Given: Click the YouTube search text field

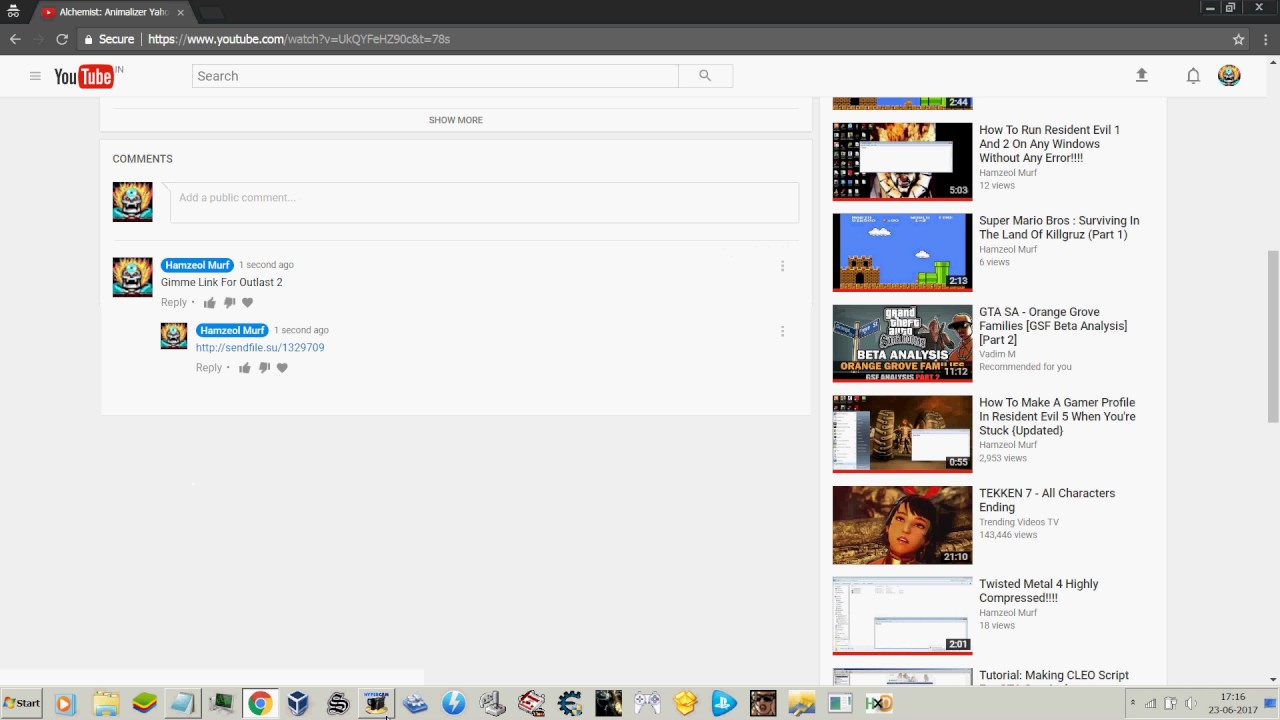Looking at the screenshot, I should (435, 76).
